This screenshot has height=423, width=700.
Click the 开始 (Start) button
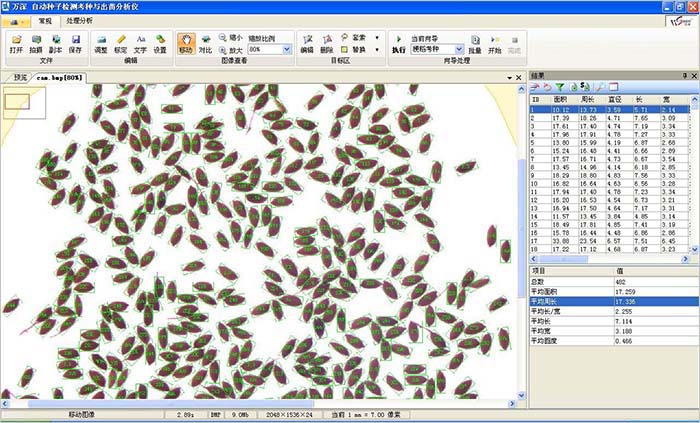[494, 43]
